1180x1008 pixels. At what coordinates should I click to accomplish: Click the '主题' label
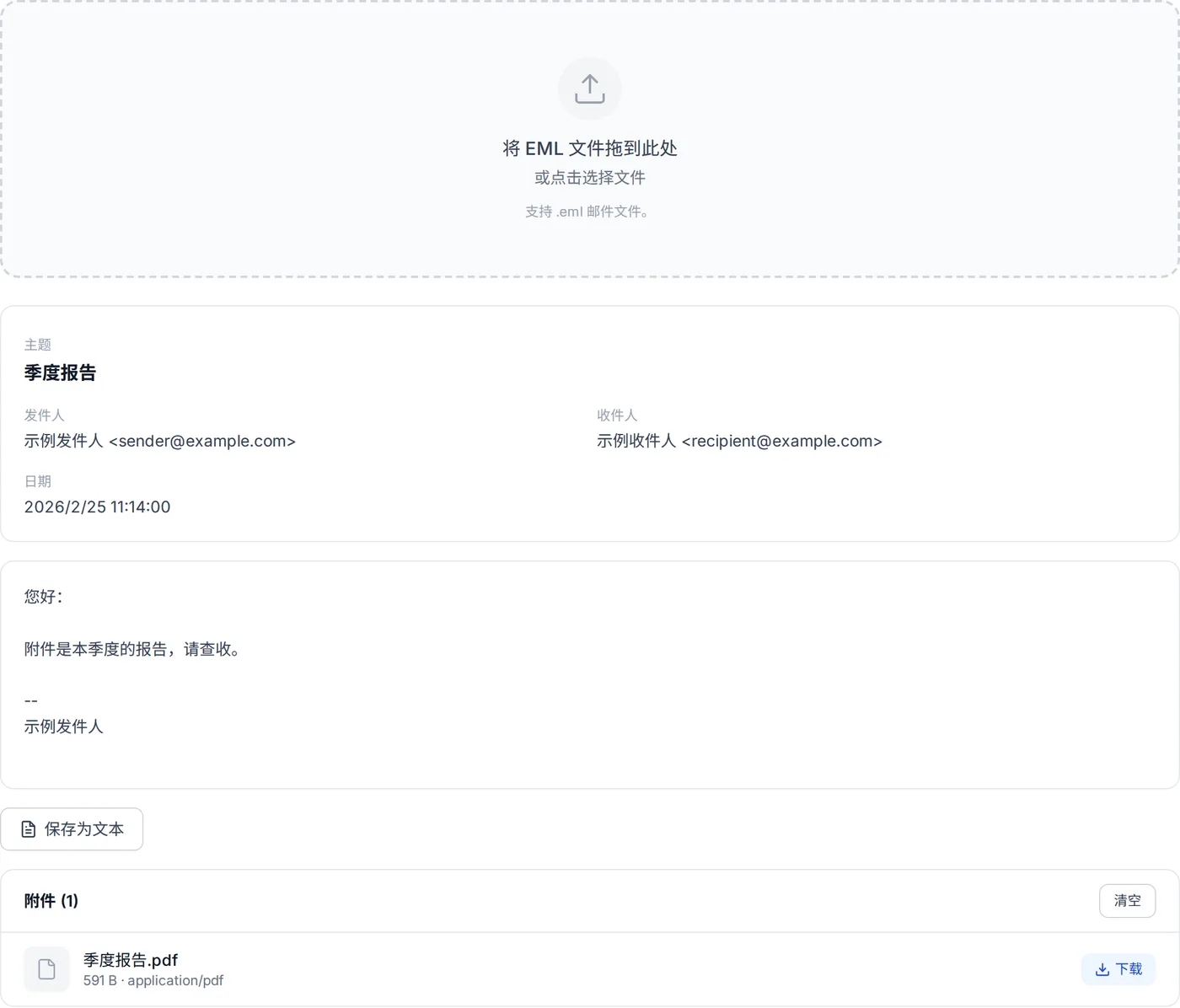tap(38, 345)
